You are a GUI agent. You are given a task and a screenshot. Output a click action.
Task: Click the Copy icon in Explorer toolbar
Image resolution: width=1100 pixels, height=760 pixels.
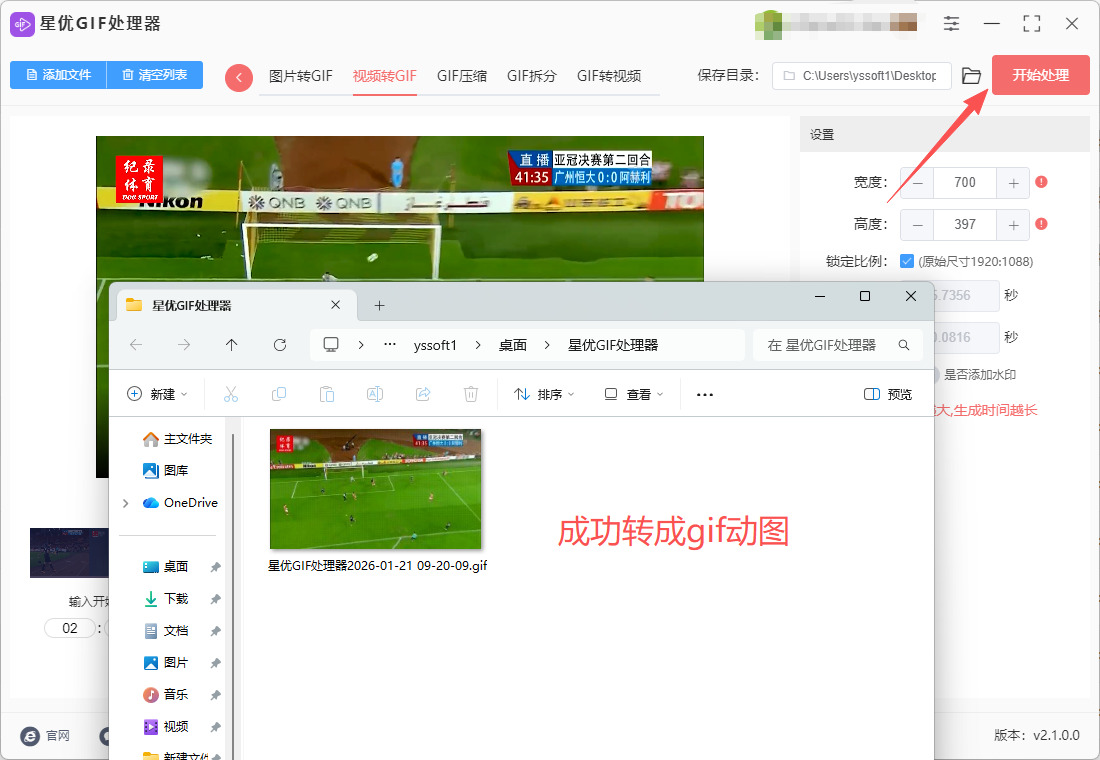pyautogui.click(x=279, y=394)
